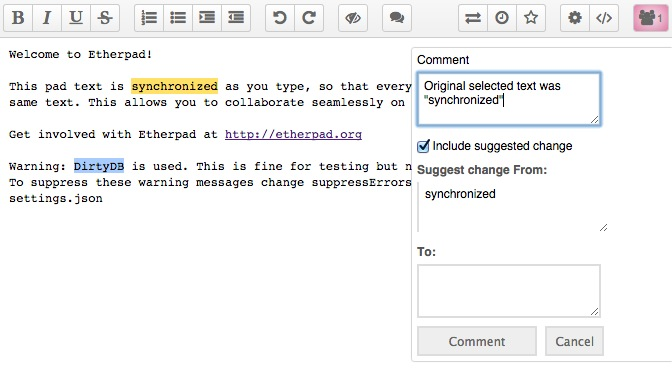Toggle bold formatting
Image resolution: width=672 pixels, height=370 pixels.
[x=18, y=18]
